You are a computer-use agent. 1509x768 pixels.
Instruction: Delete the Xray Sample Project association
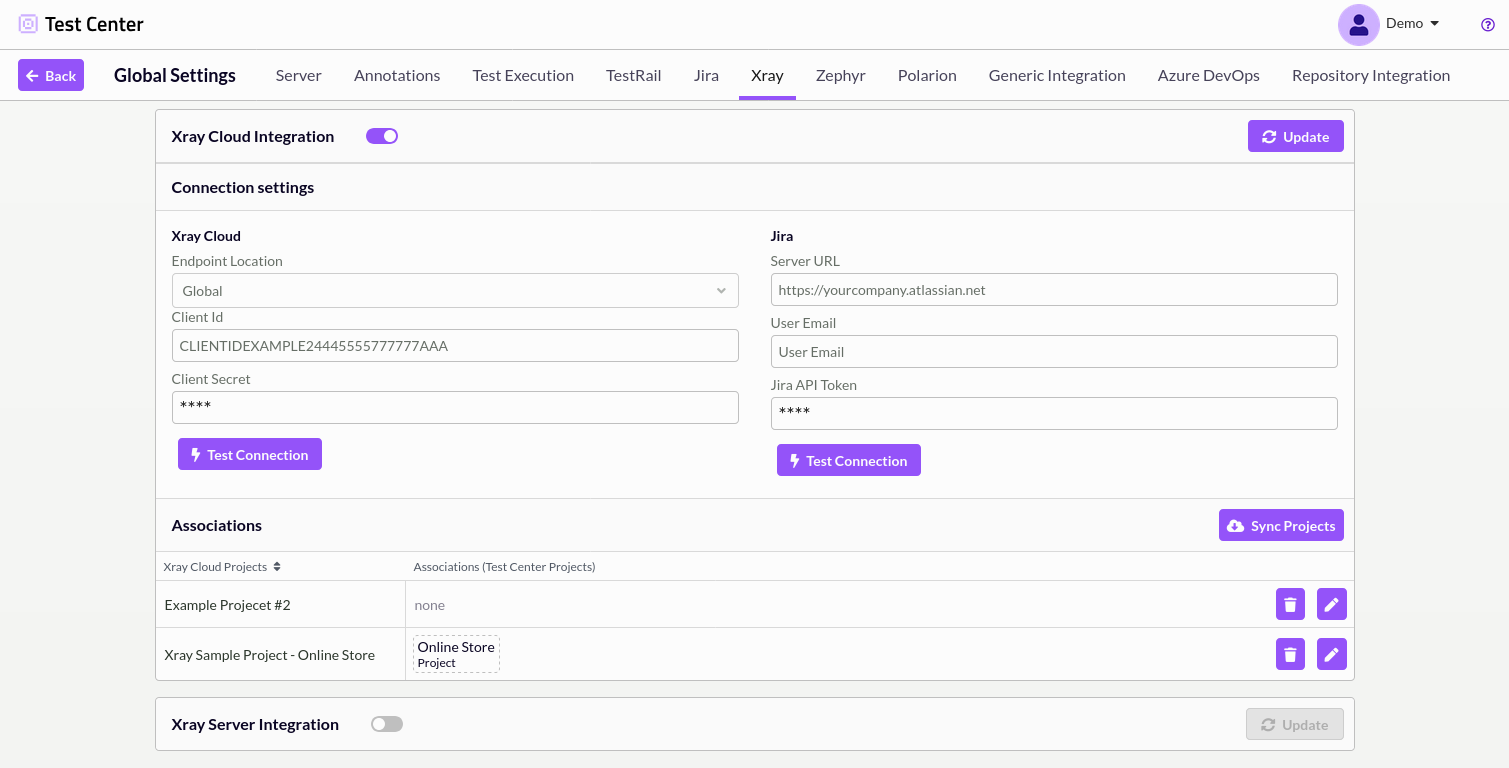(1290, 654)
